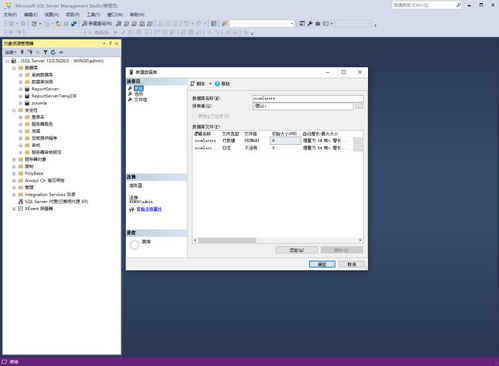499x366 pixels.
Task: Collapse the Databases folder node
Action: click(14, 68)
